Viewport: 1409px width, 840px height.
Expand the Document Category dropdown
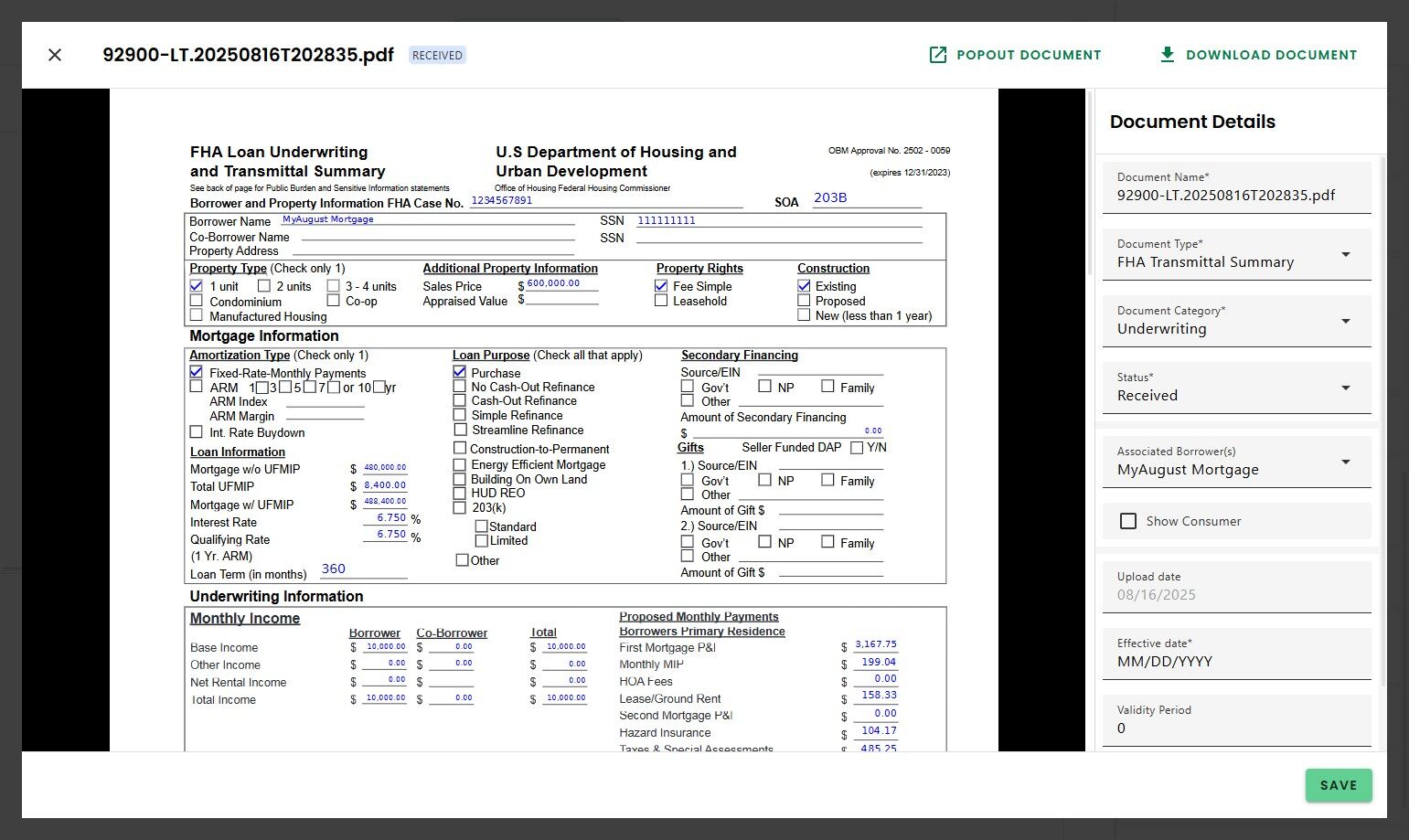click(x=1345, y=321)
